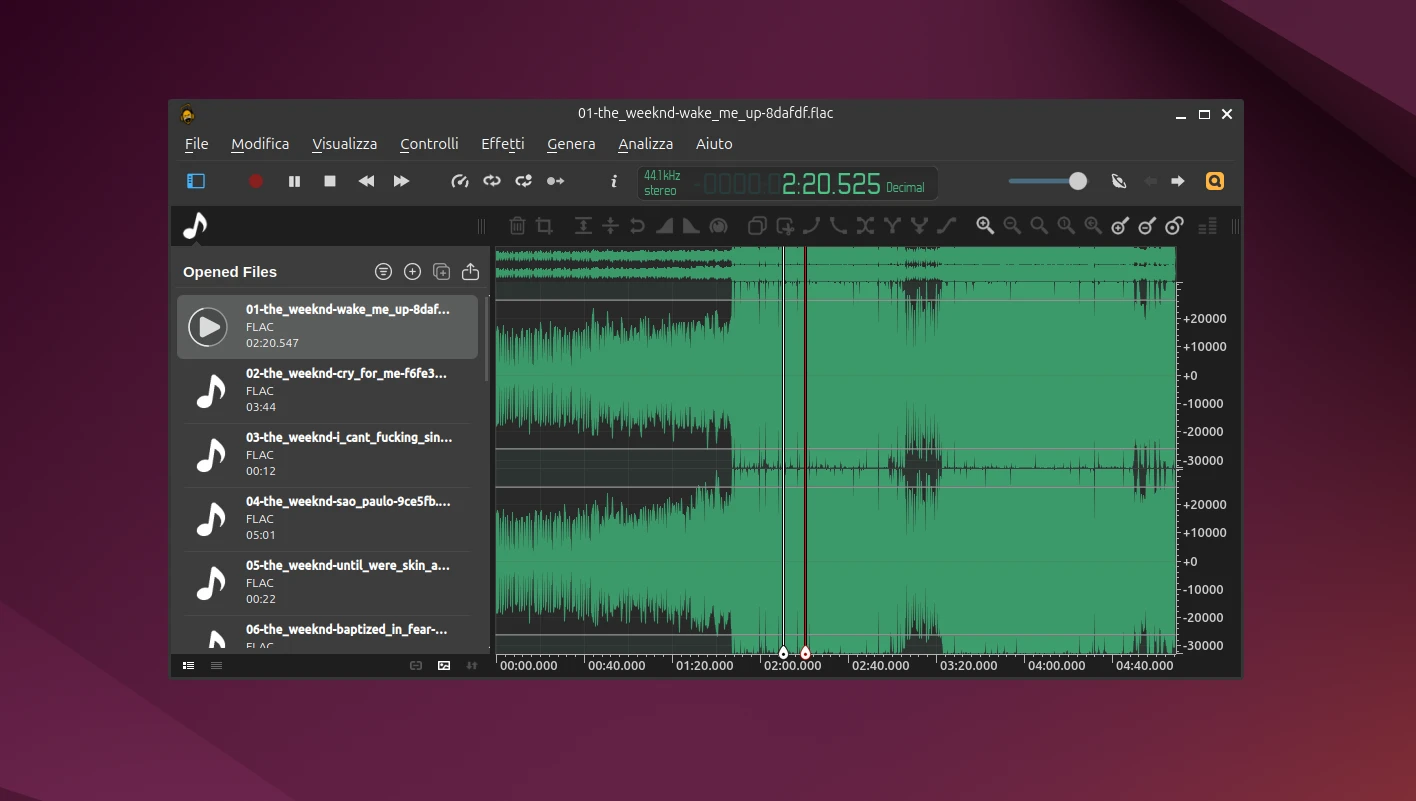Open the file info panel
1416x801 pixels.
[x=613, y=181]
